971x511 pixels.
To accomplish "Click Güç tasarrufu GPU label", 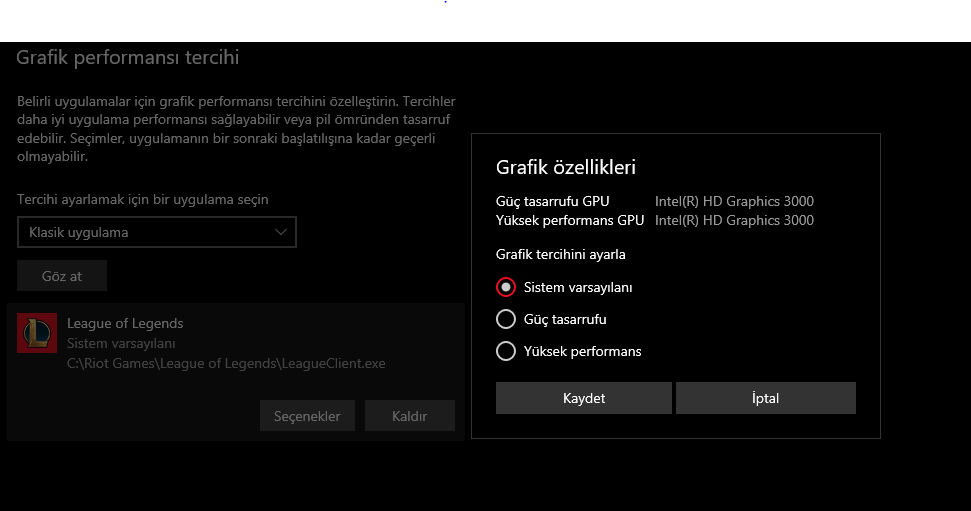I will tap(552, 201).
